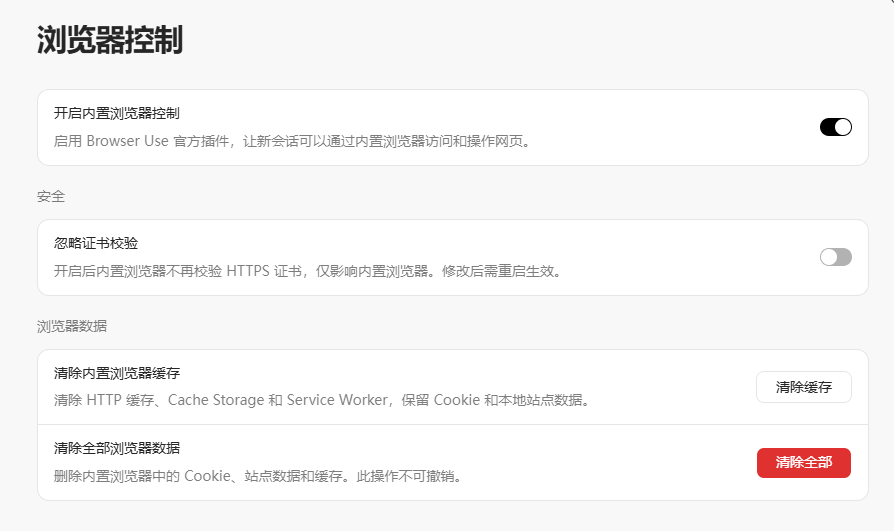Click the 清除内置浏览器缓存 row title
This screenshot has height=531, width=894.
coord(117,373)
